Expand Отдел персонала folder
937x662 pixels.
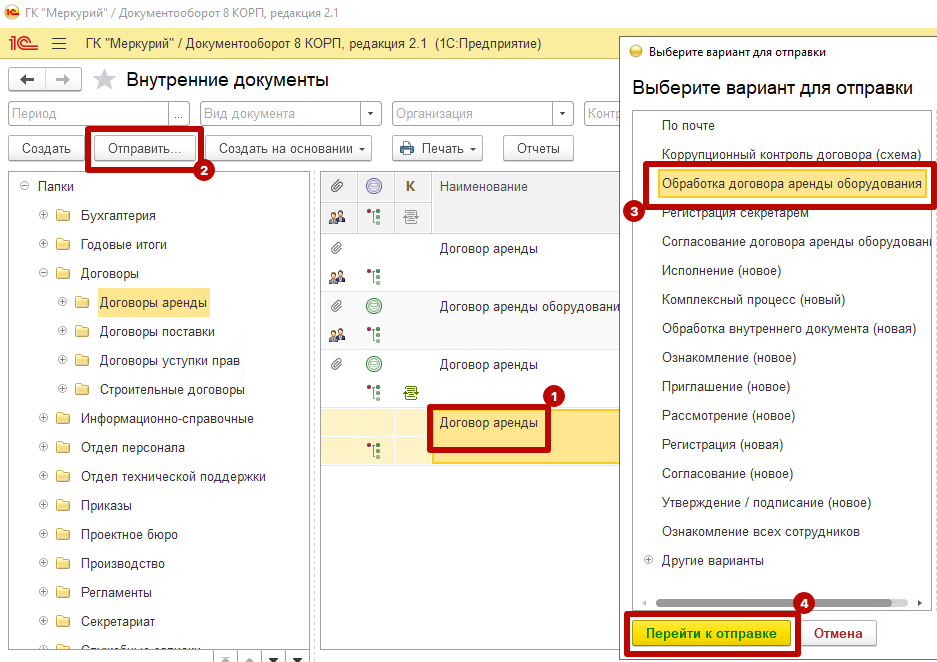(44, 446)
